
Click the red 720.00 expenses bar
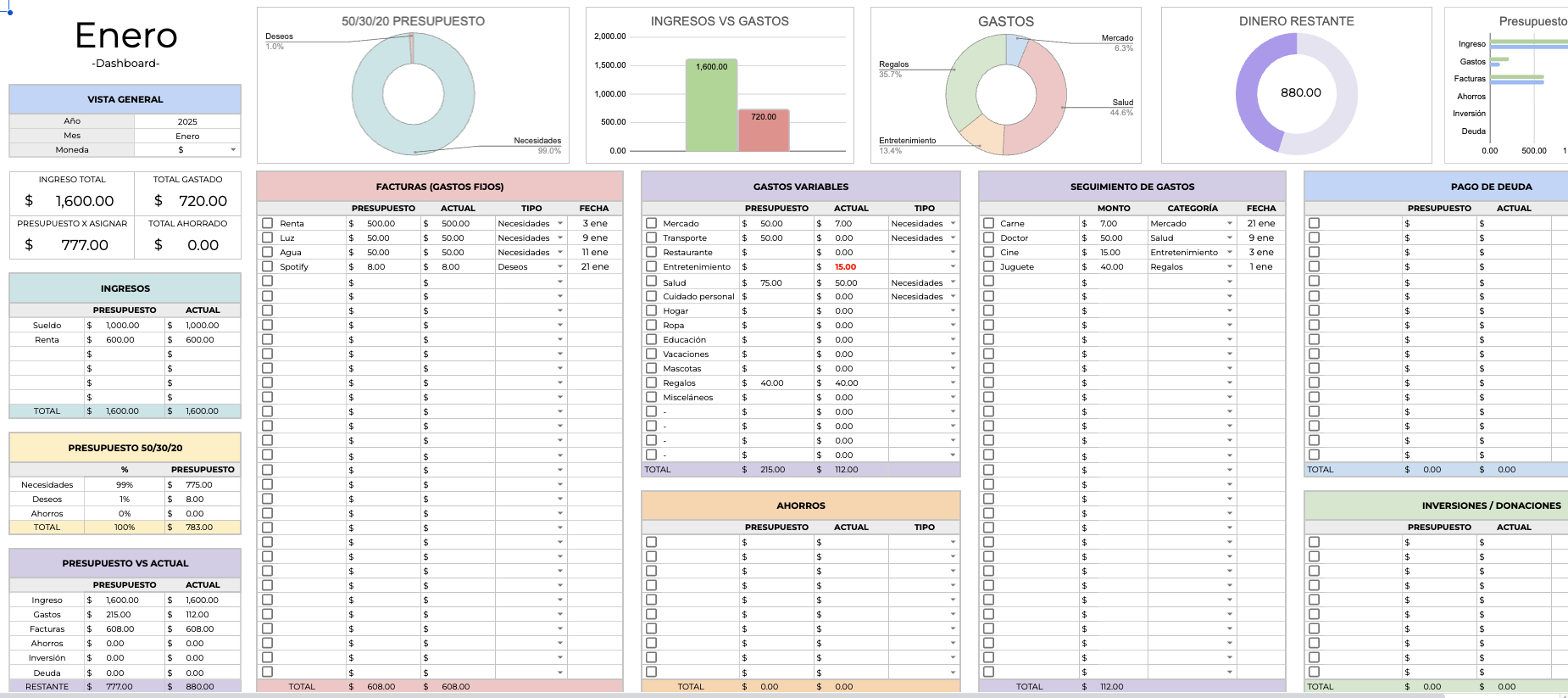764,131
